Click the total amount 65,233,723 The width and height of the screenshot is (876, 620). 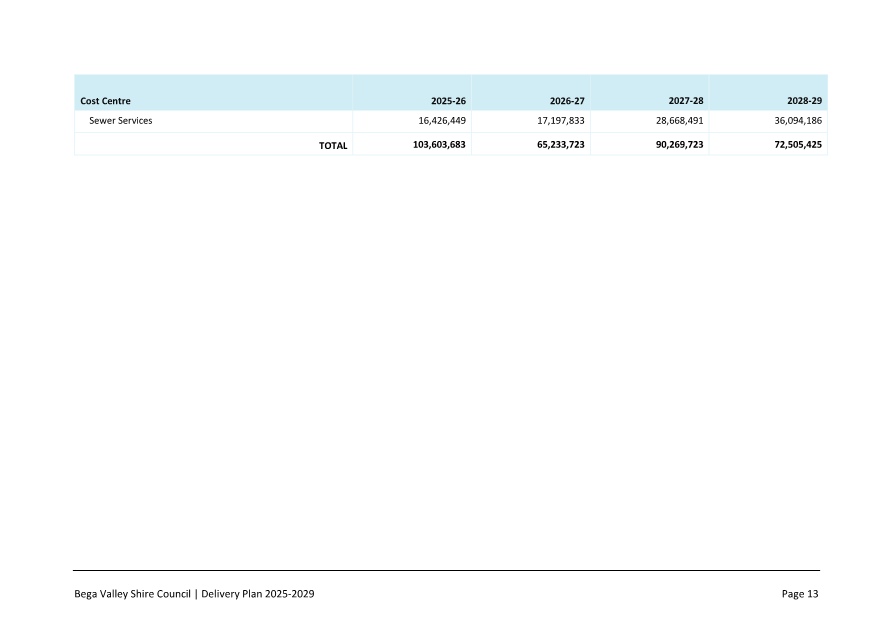tap(558, 145)
